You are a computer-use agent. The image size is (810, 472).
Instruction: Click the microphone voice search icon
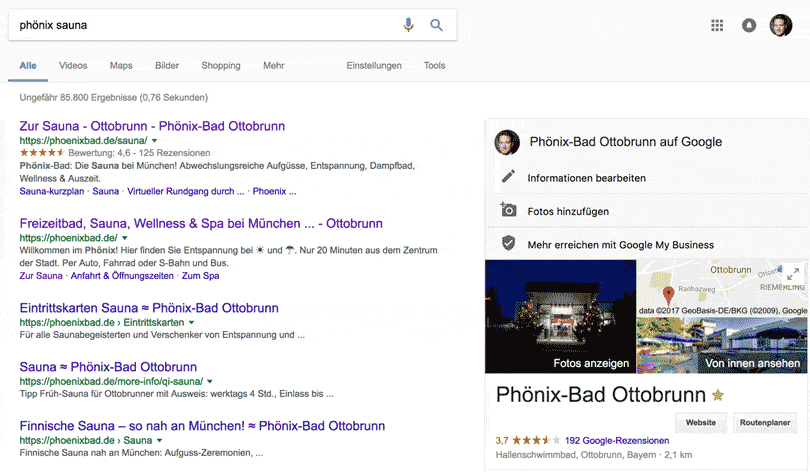coord(408,24)
